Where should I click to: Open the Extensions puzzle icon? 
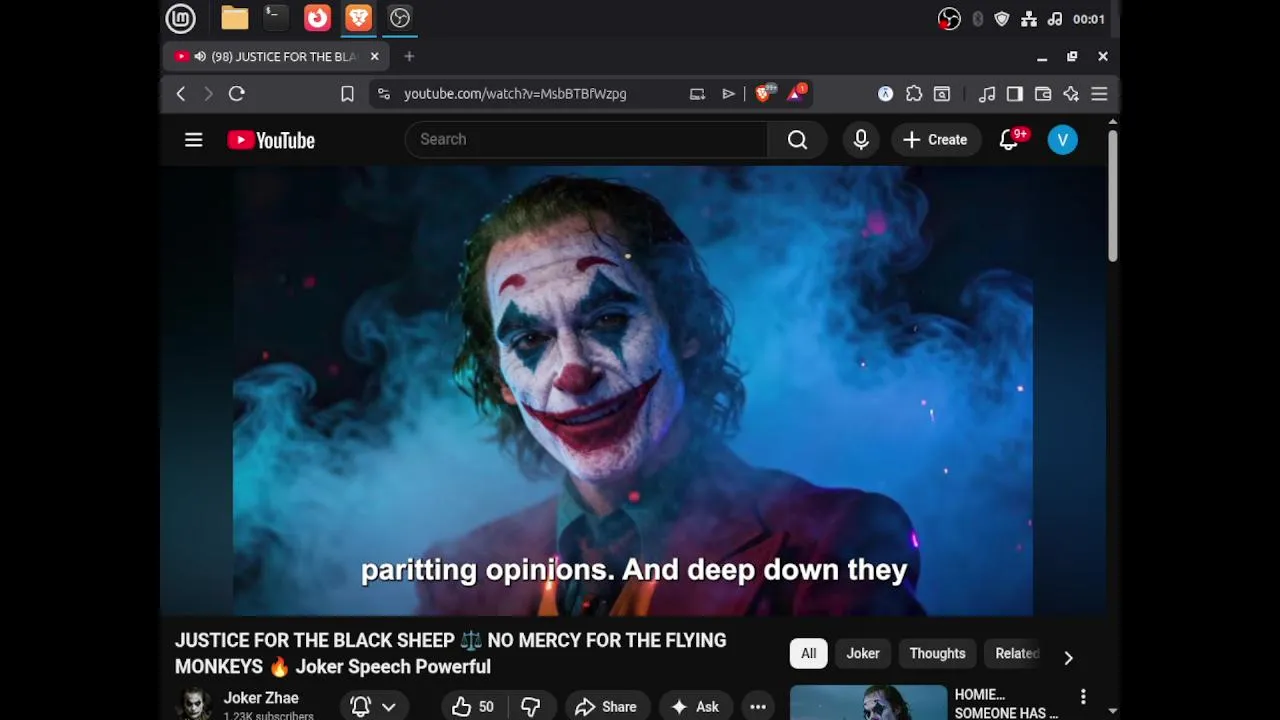914,94
